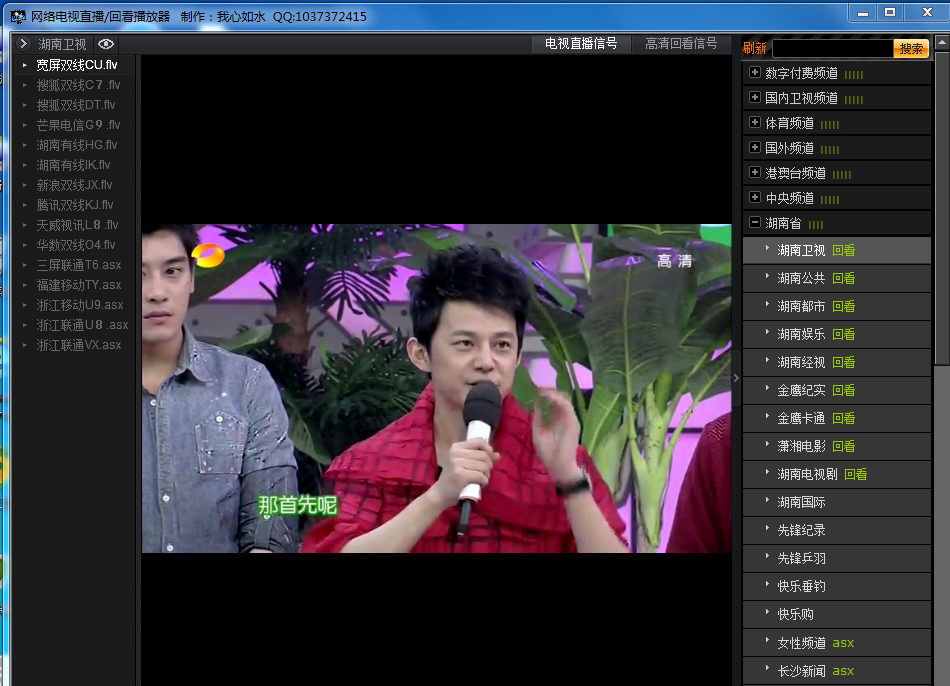Toggle the eye icon next to 湖南卫视

106,44
